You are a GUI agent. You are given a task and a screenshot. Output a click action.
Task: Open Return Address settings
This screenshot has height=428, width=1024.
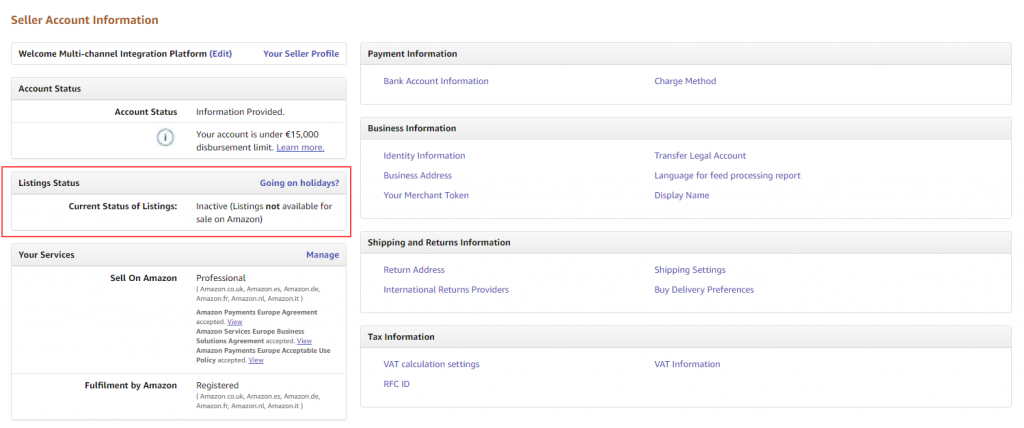click(414, 270)
